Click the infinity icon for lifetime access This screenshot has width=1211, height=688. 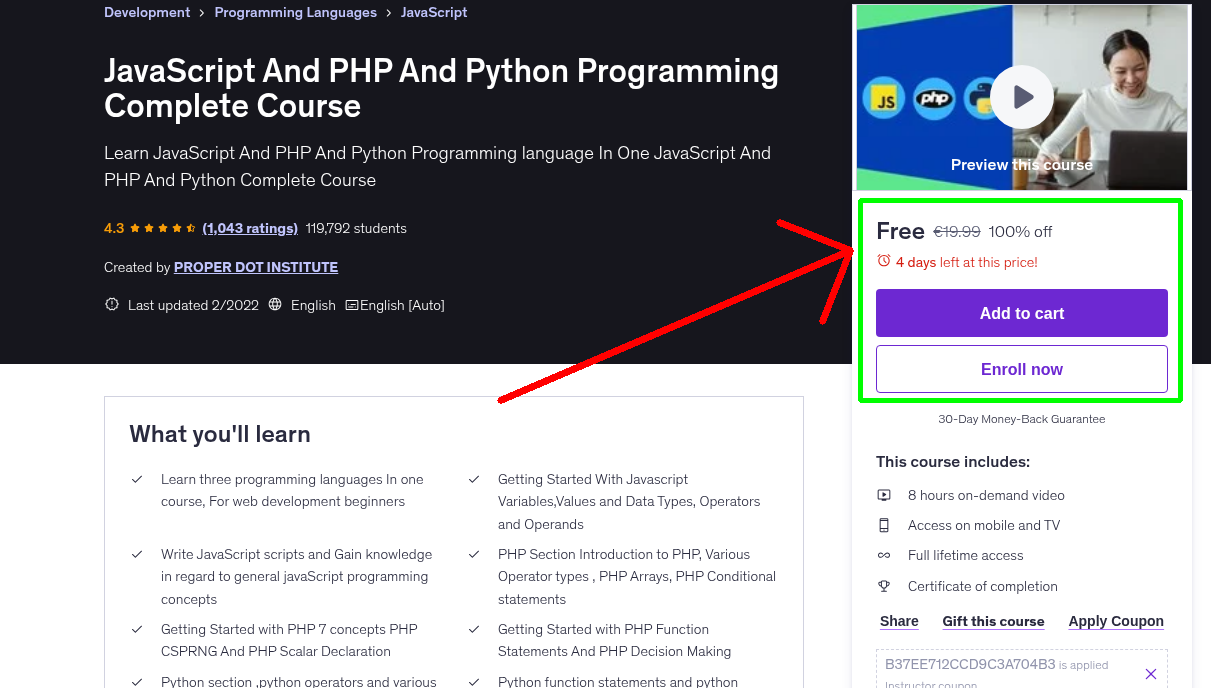tap(884, 555)
